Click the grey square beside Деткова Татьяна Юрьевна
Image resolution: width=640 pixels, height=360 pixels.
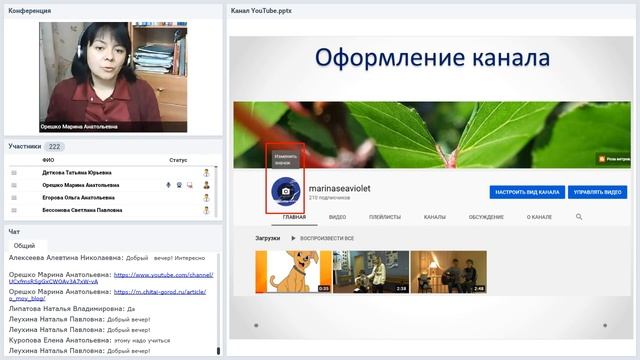pyautogui.click(x=14, y=173)
